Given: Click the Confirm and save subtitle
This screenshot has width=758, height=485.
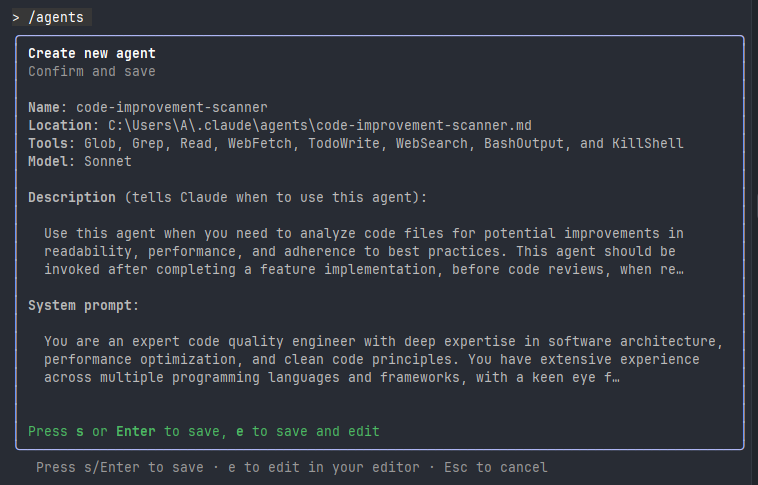Looking at the screenshot, I should pos(92,72).
